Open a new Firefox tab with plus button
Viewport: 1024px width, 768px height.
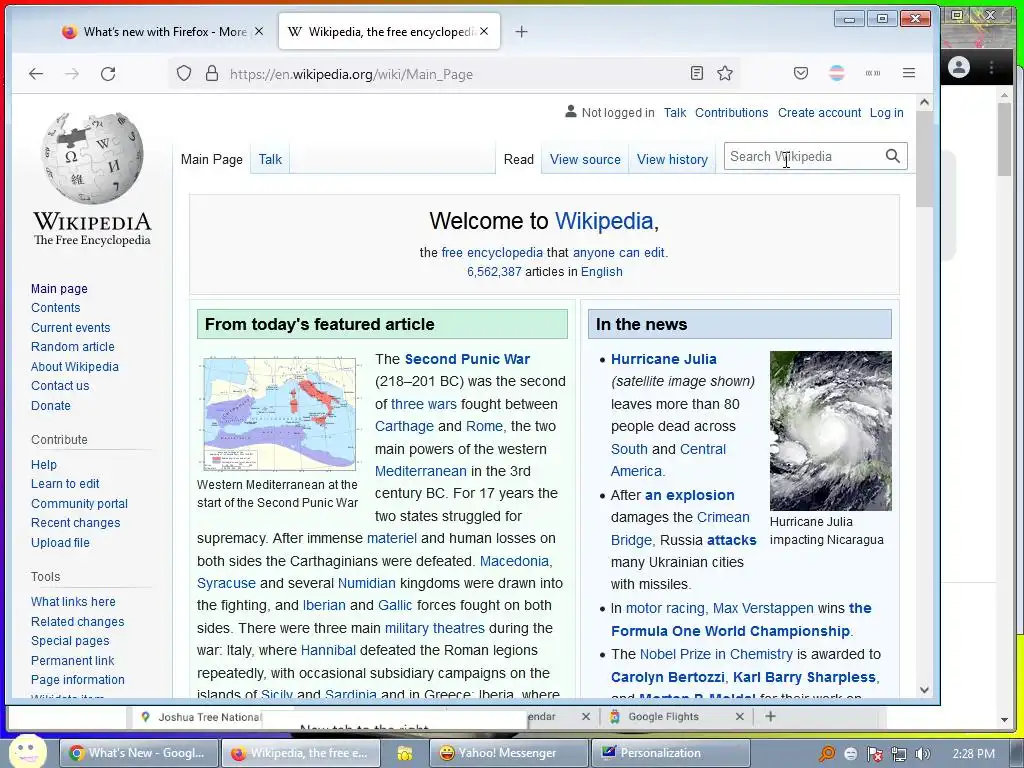[x=521, y=31]
